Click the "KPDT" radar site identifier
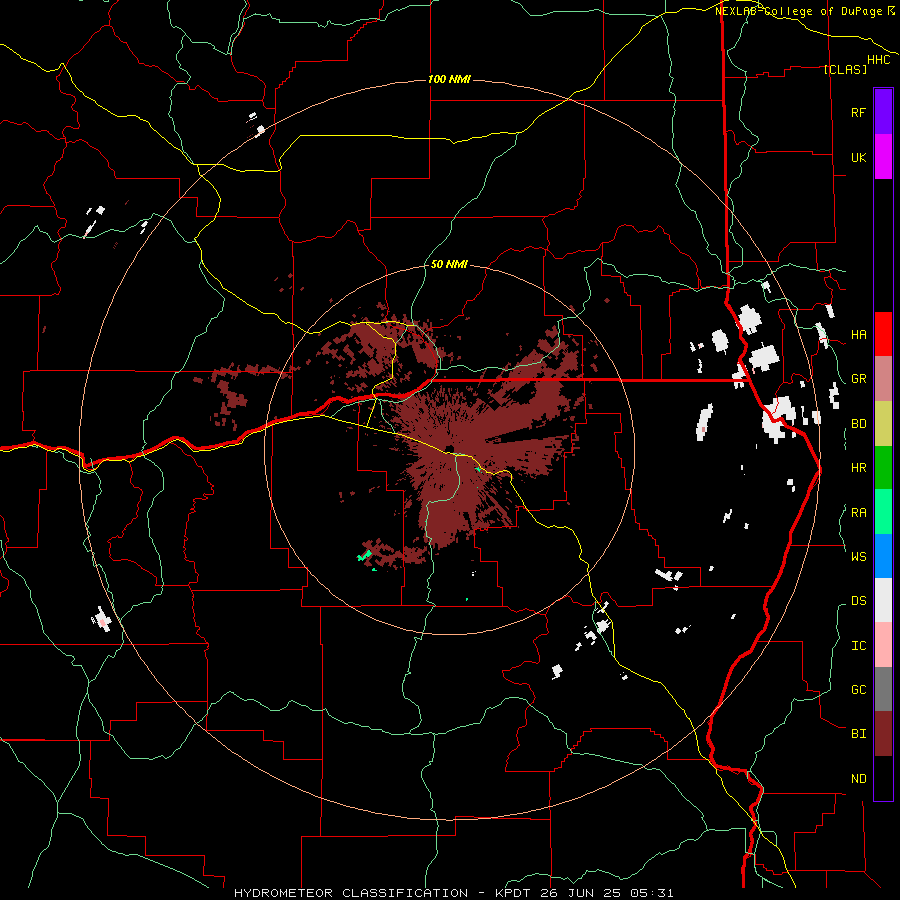The width and height of the screenshot is (900, 900). 513,893
